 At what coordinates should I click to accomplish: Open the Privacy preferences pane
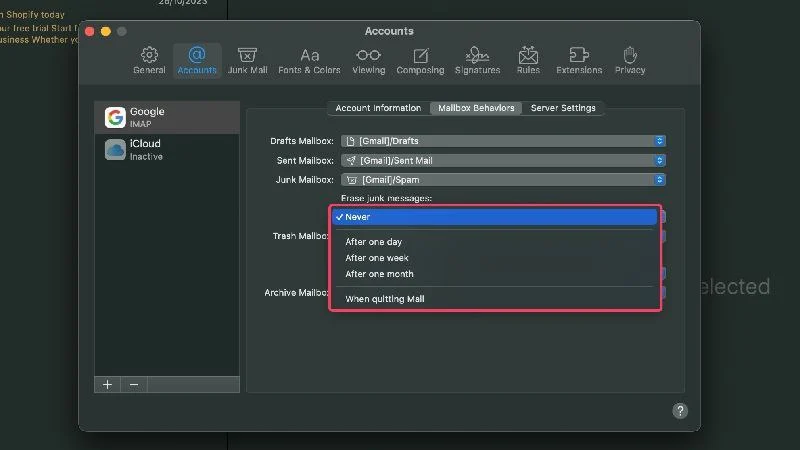pyautogui.click(x=630, y=61)
